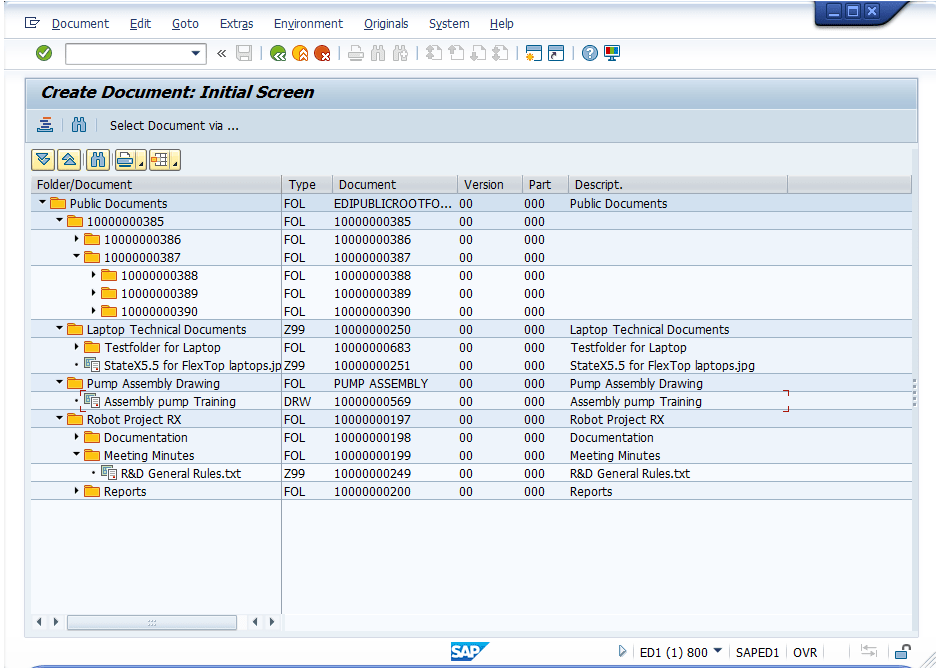Click the Expand All button in the tree toolbar
Screen dimensions: 940x670
(43, 160)
